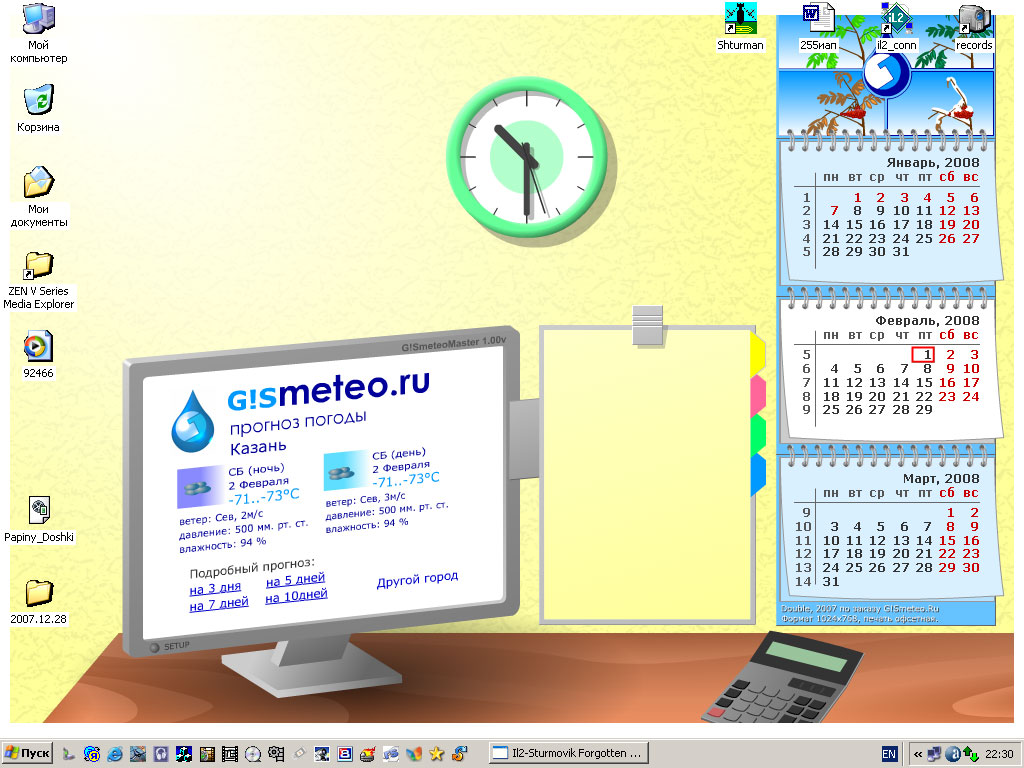Launch ZEN V Series Media Explorer shortcut
The width and height of the screenshot is (1024, 768).
38,266
